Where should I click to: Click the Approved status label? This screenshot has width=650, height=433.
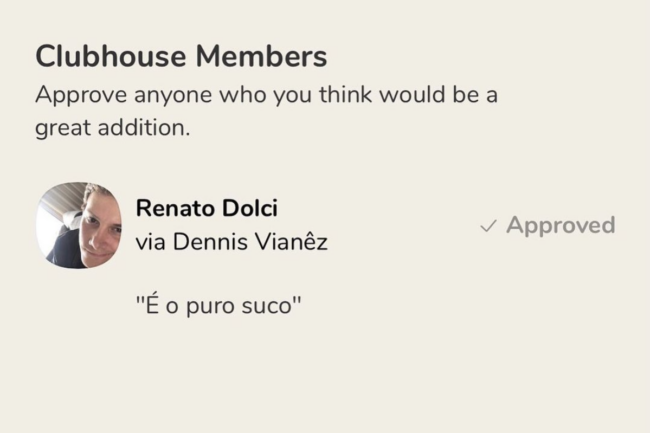click(559, 225)
